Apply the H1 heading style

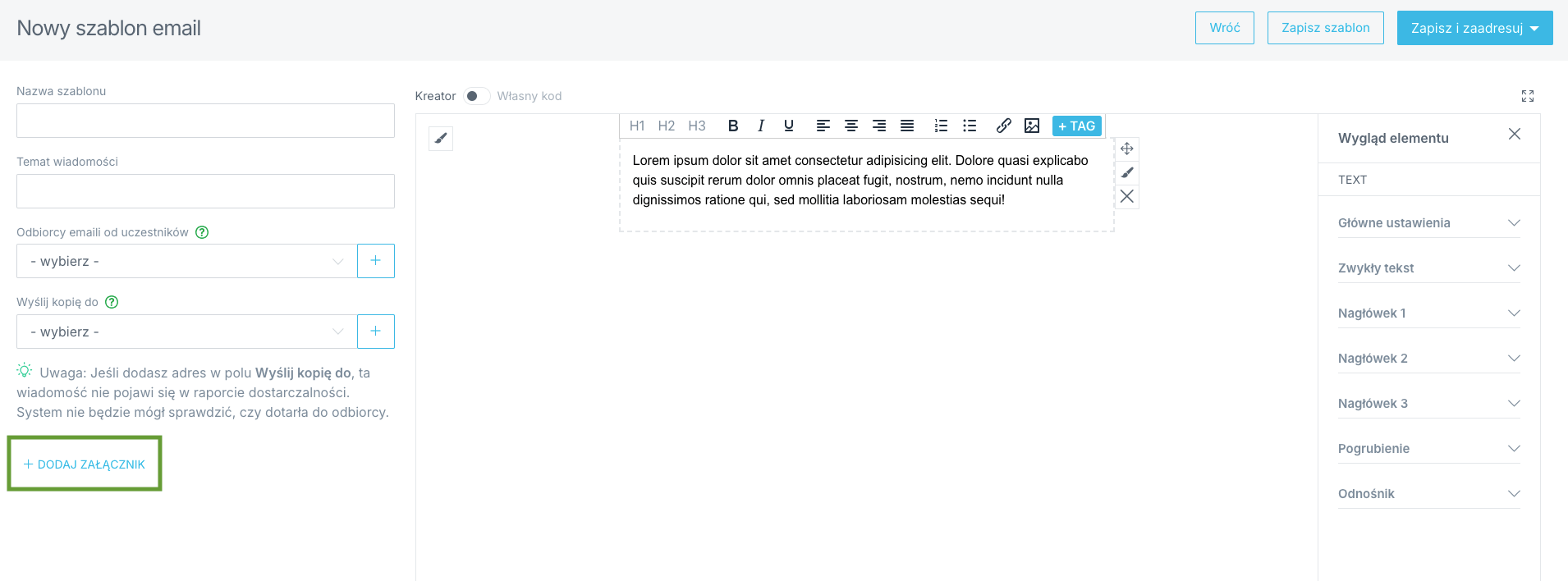point(637,126)
